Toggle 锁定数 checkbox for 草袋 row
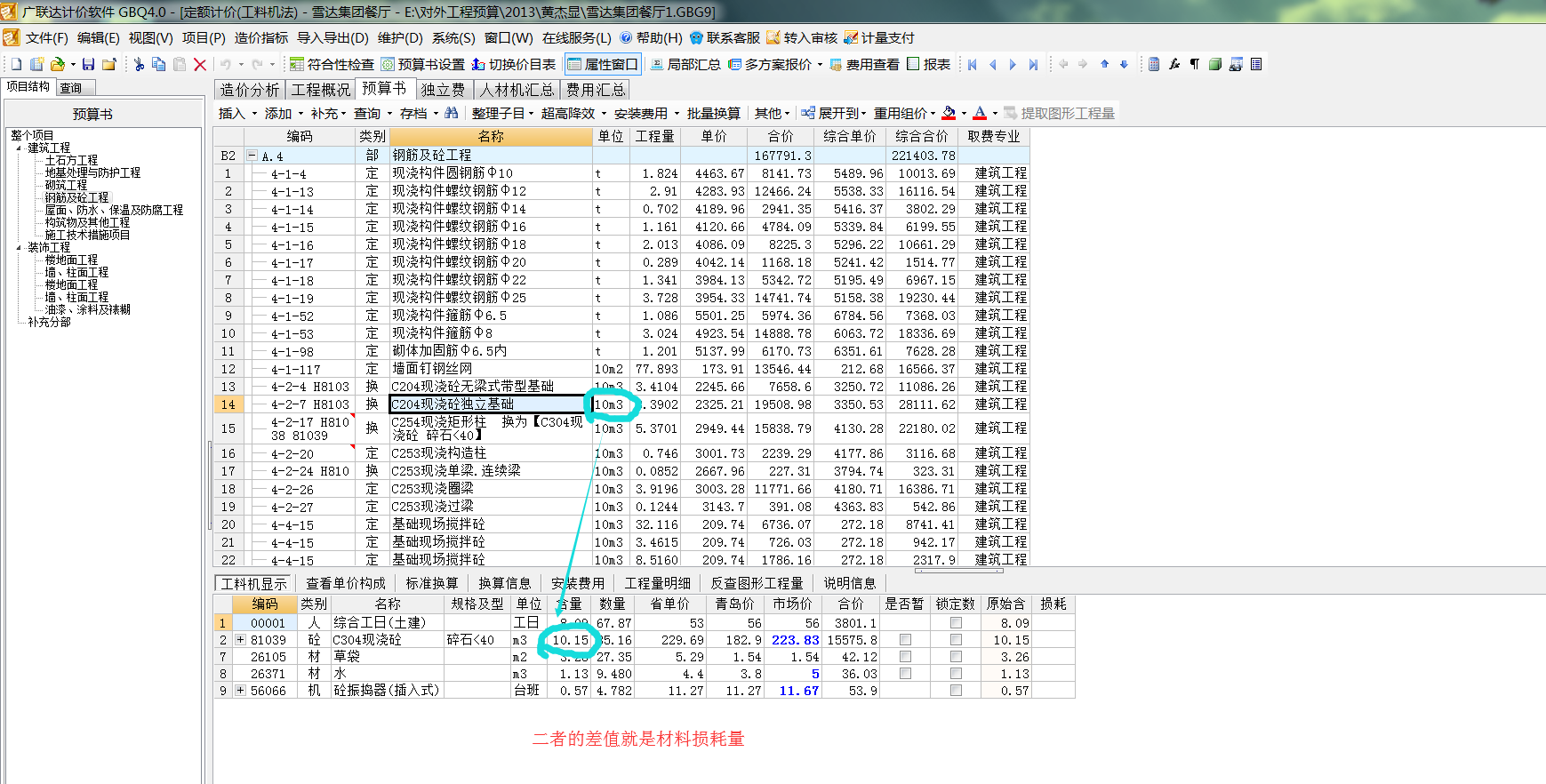Viewport: 1546px width, 784px height. coord(956,657)
